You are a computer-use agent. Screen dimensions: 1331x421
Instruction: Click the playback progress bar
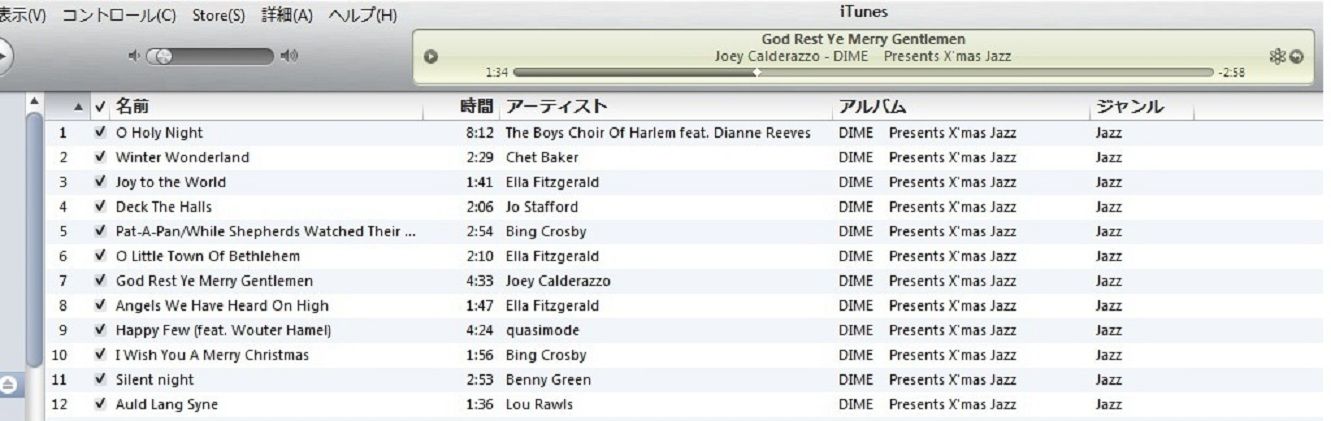(863, 72)
